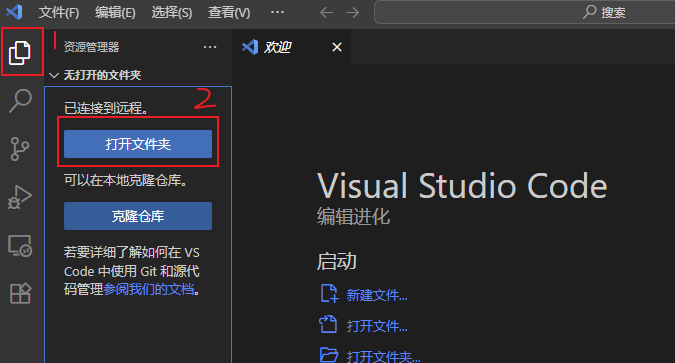The image size is (675, 363).
Task: Click the 可以在本地克隆仓库。 text
Action: tap(126, 180)
